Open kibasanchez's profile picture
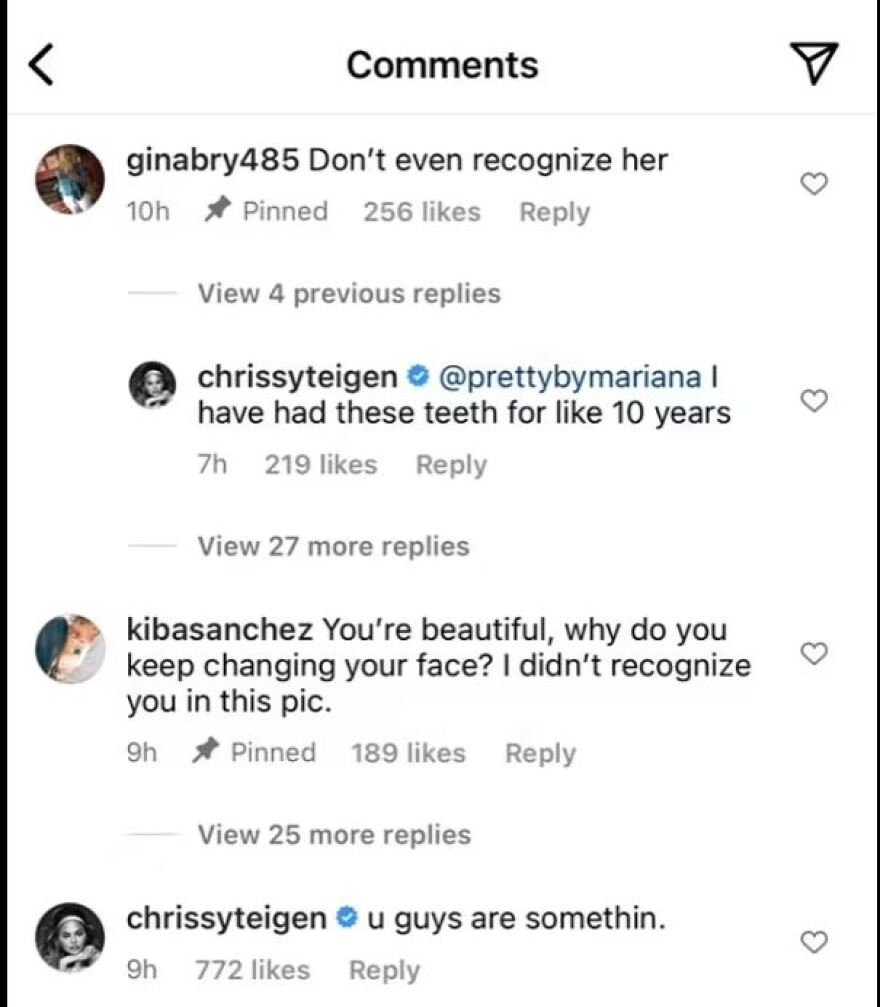 coord(70,648)
